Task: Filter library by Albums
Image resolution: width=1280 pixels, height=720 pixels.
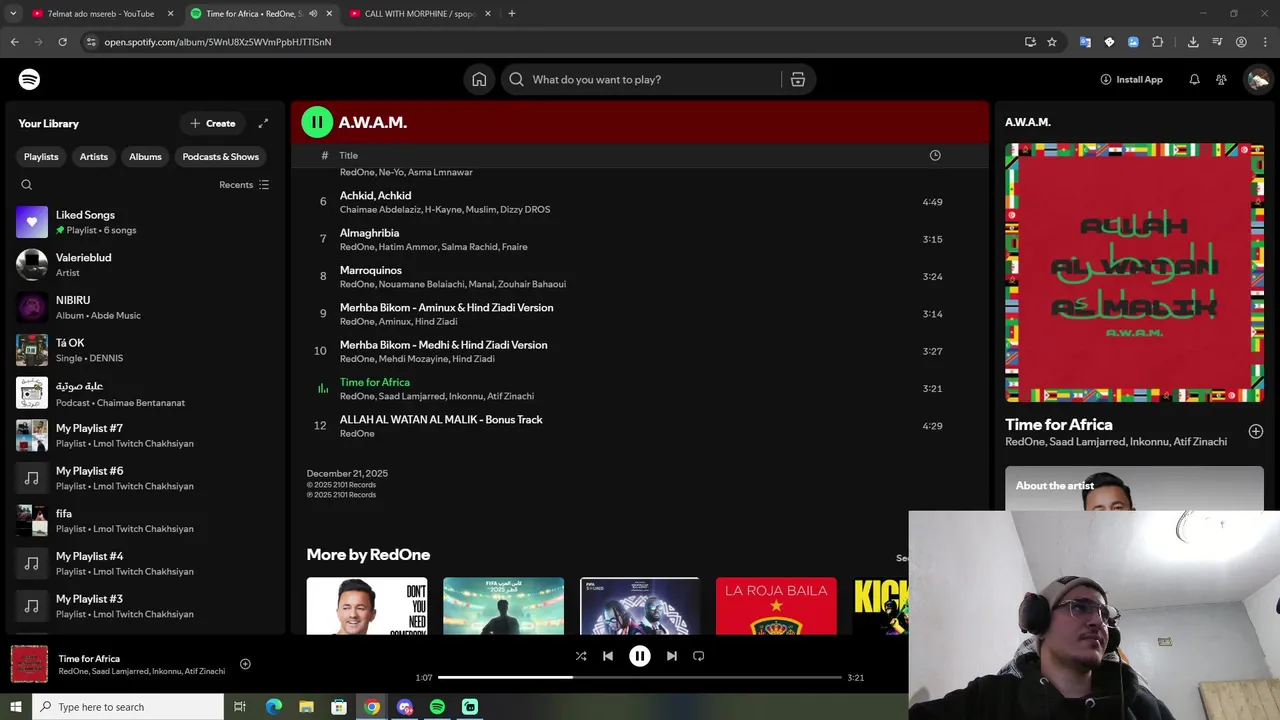Action: [145, 157]
